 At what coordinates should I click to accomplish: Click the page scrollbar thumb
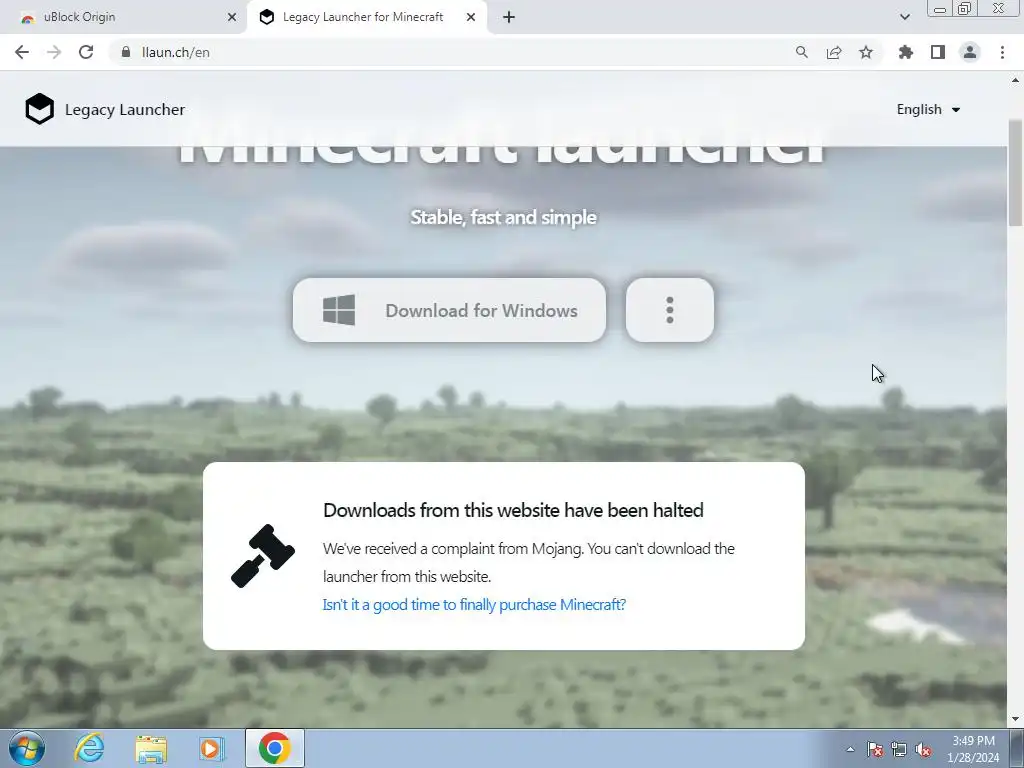click(1016, 173)
